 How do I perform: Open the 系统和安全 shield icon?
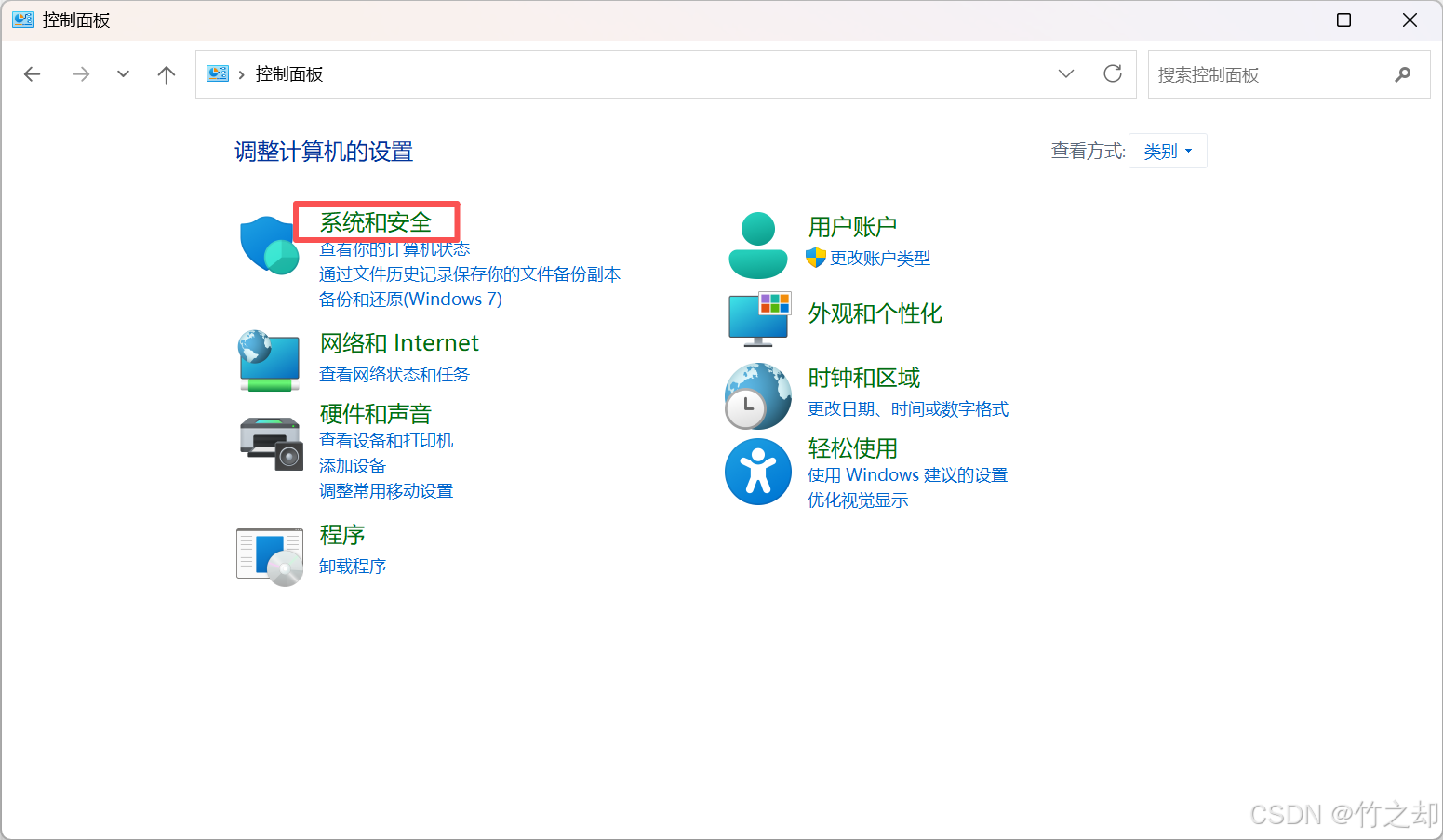269,245
